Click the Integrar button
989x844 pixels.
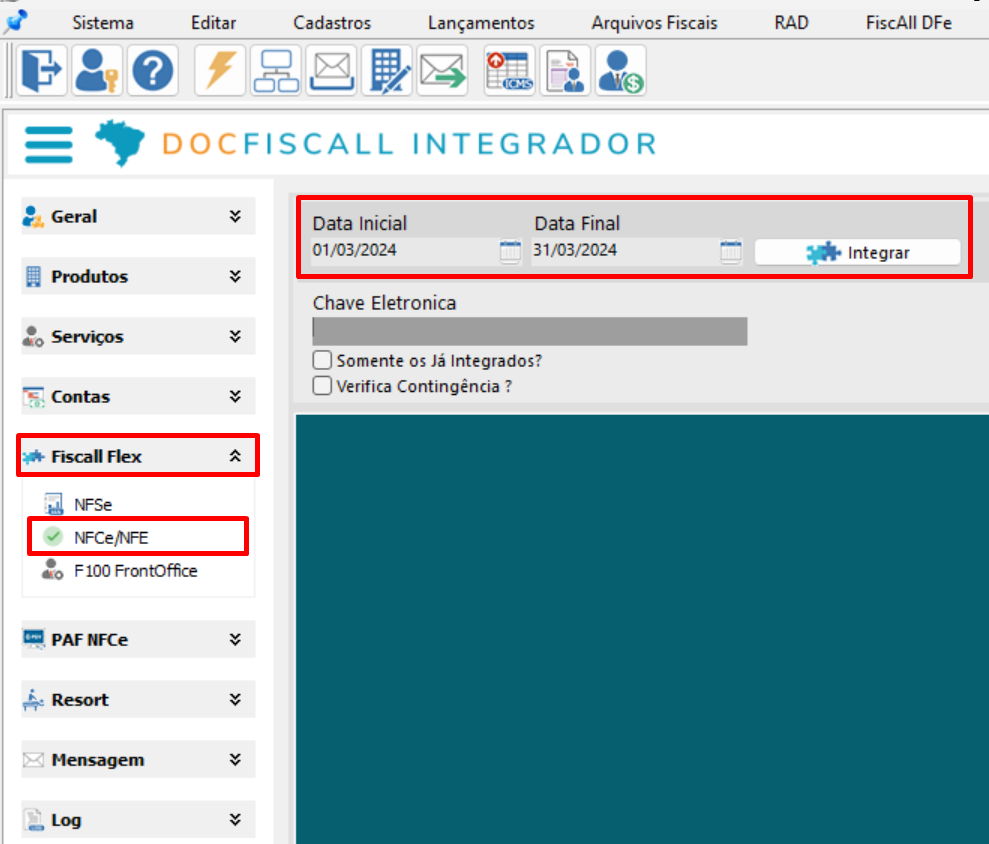point(857,252)
